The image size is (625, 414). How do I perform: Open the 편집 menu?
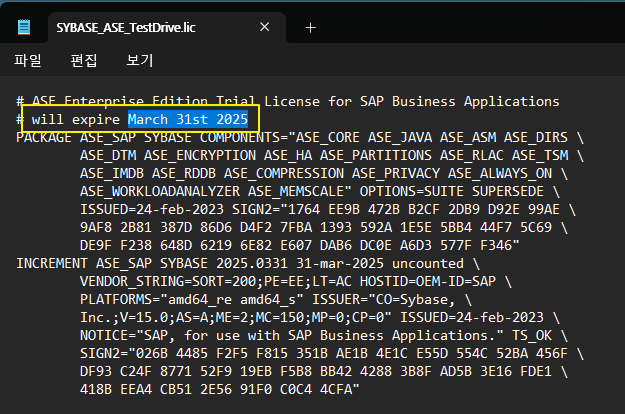pyautogui.click(x=83, y=60)
